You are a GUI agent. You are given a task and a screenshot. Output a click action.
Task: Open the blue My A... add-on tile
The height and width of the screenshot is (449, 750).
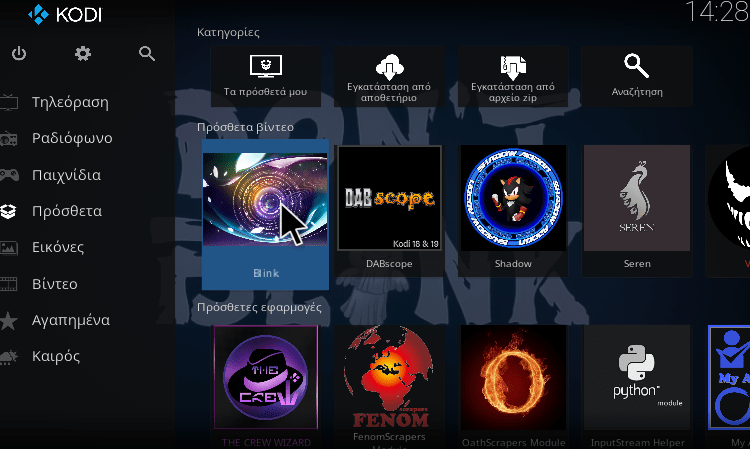click(728, 386)
